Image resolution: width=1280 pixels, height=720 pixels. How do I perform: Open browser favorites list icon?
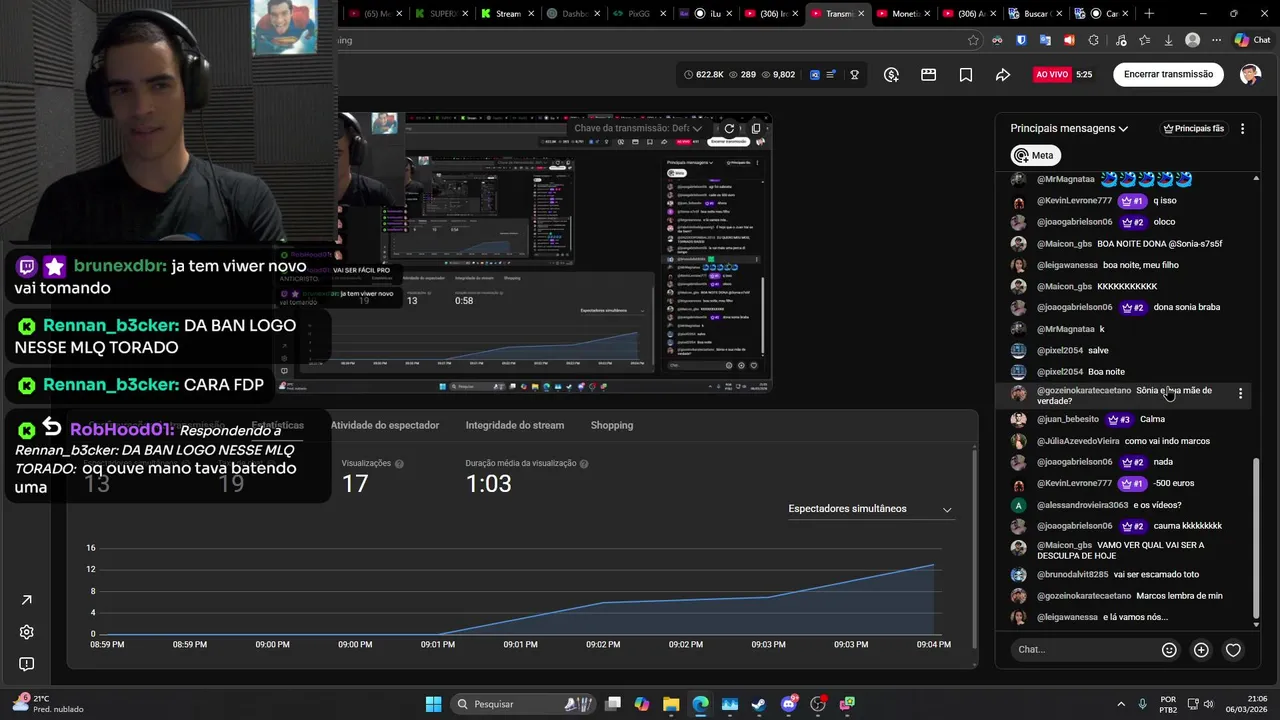pos(1144,40)
